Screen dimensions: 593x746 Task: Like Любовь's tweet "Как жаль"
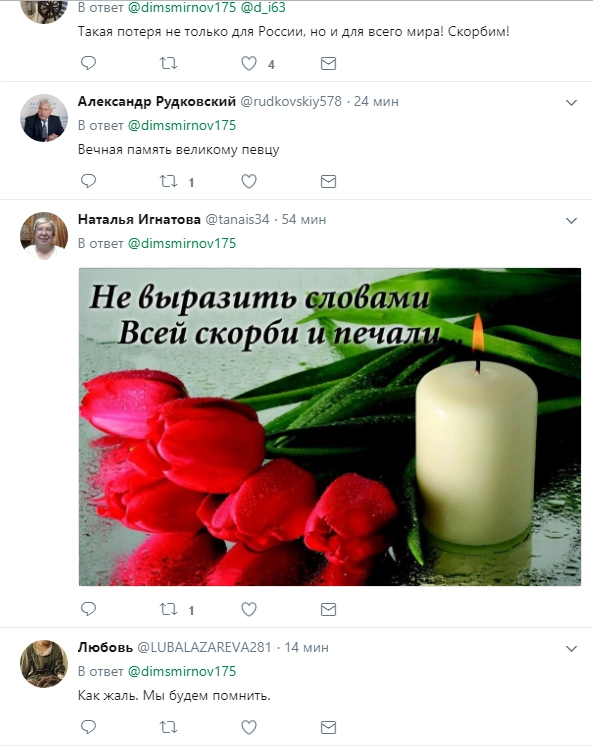(x=249, y=727)
